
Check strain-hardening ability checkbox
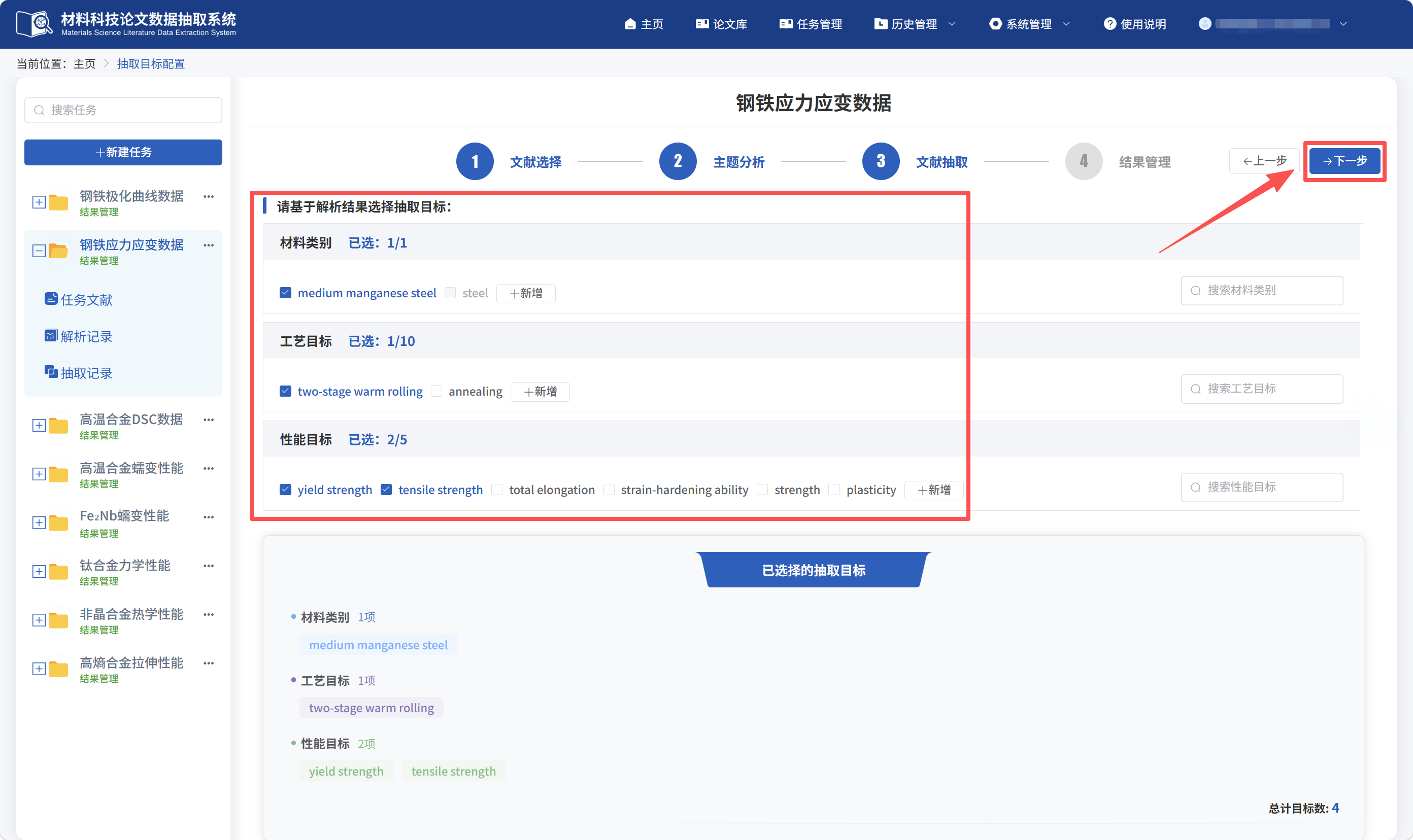click(609, 489)
